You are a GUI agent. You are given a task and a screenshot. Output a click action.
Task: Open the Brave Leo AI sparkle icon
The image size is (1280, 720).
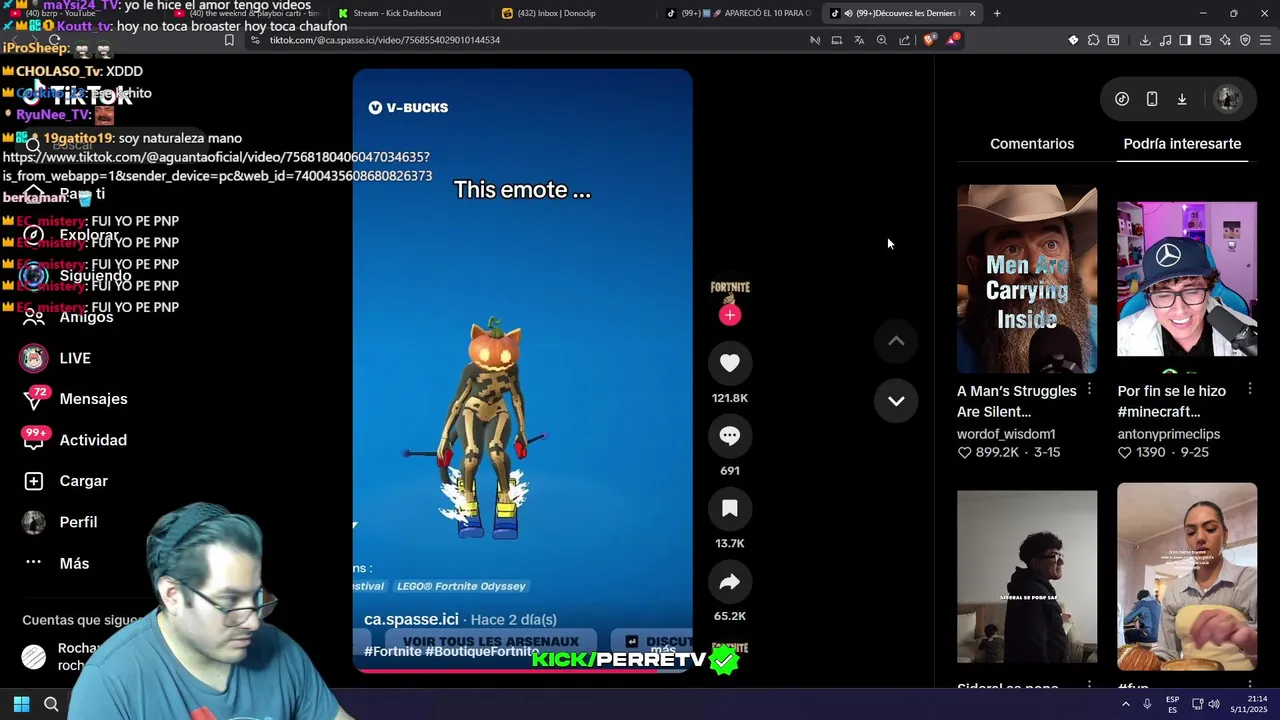coord(1225,40)
